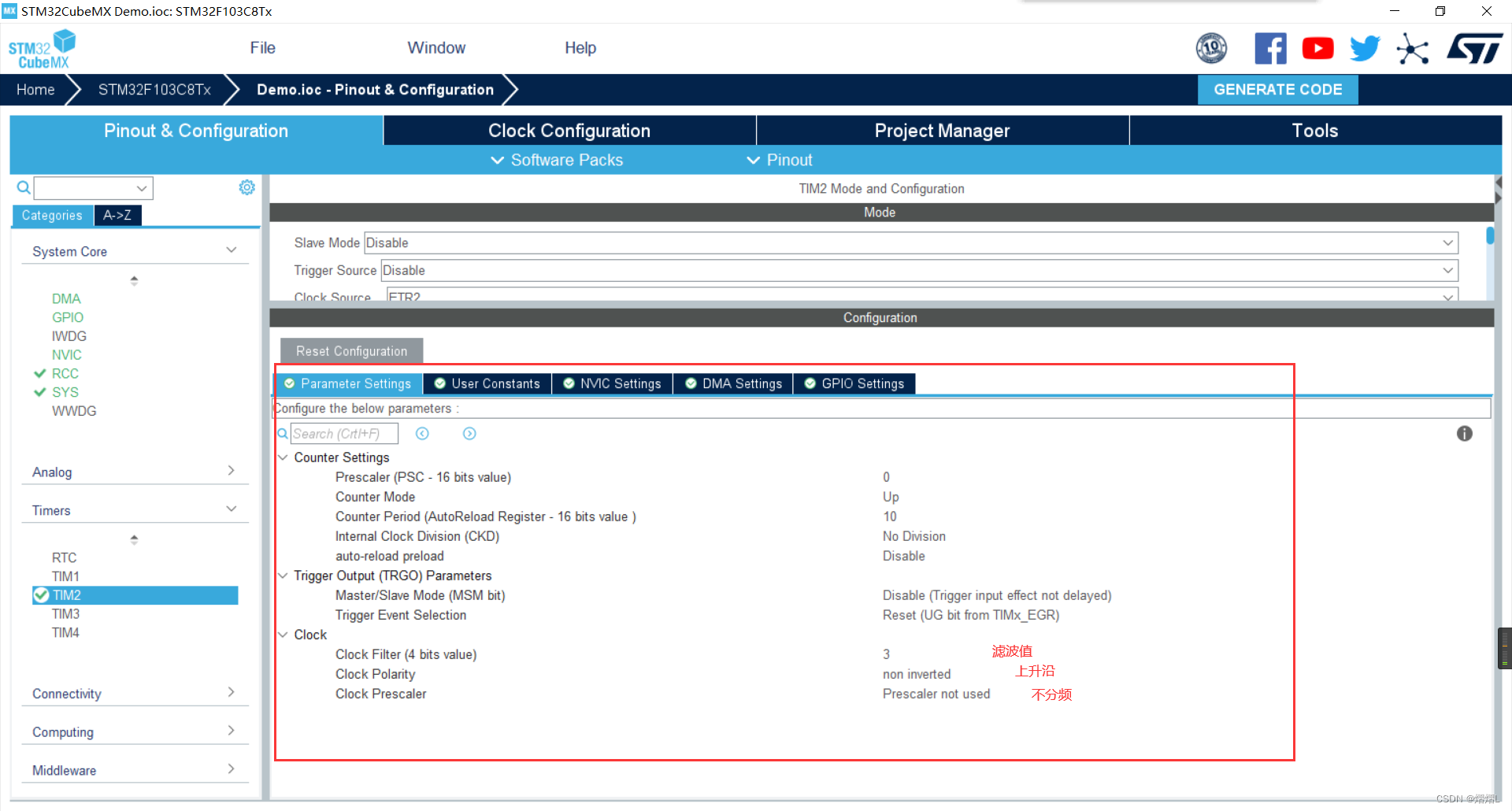Switch to Tools tab
Screen dimensions: 1512x811
click(x=1315, y=131)
